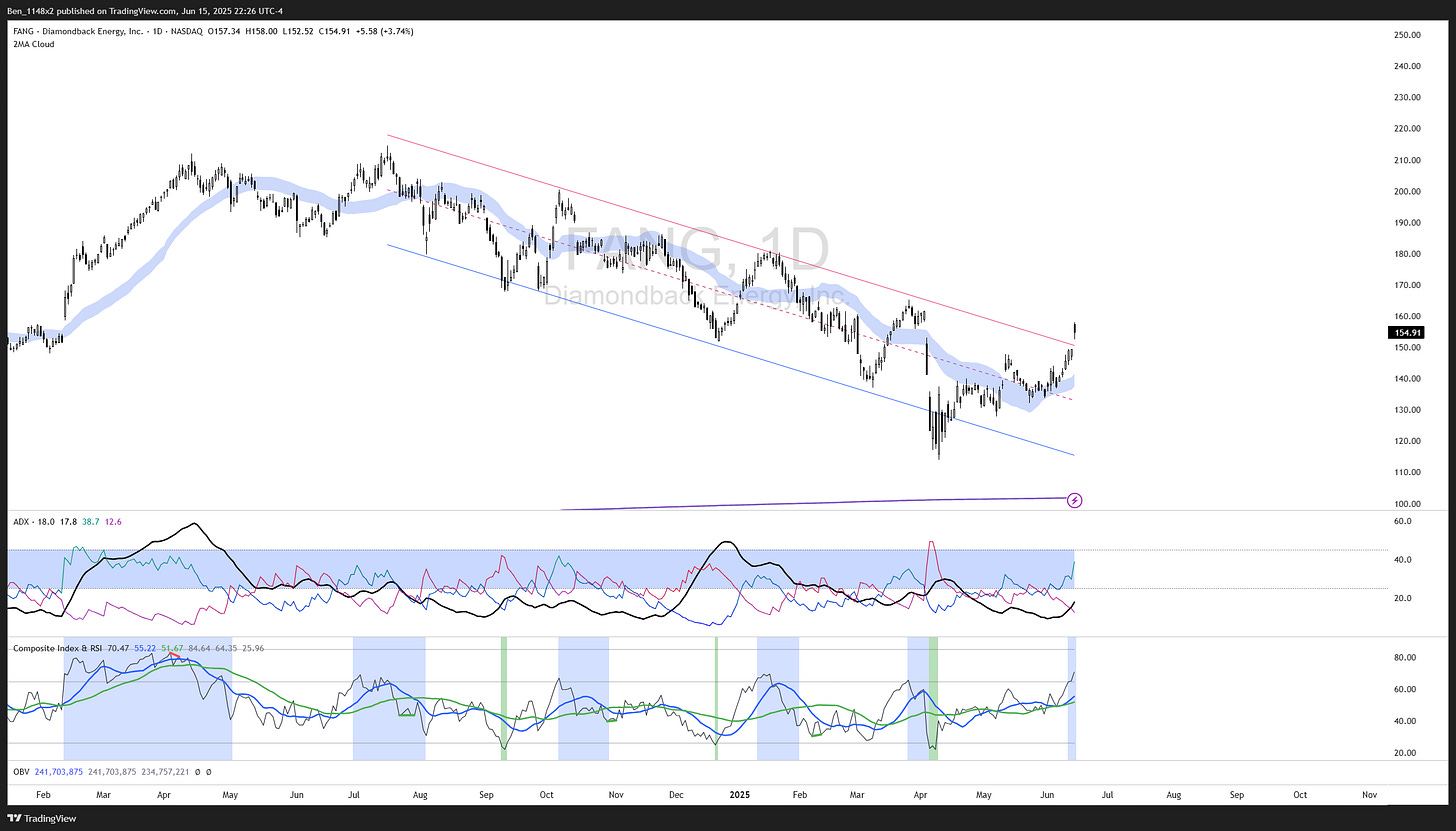Image resolution: width=1456 pixels, height=831 pixels.
Task: Click the 100.00 label on price axis
Action: click(x=1405, y=503)
